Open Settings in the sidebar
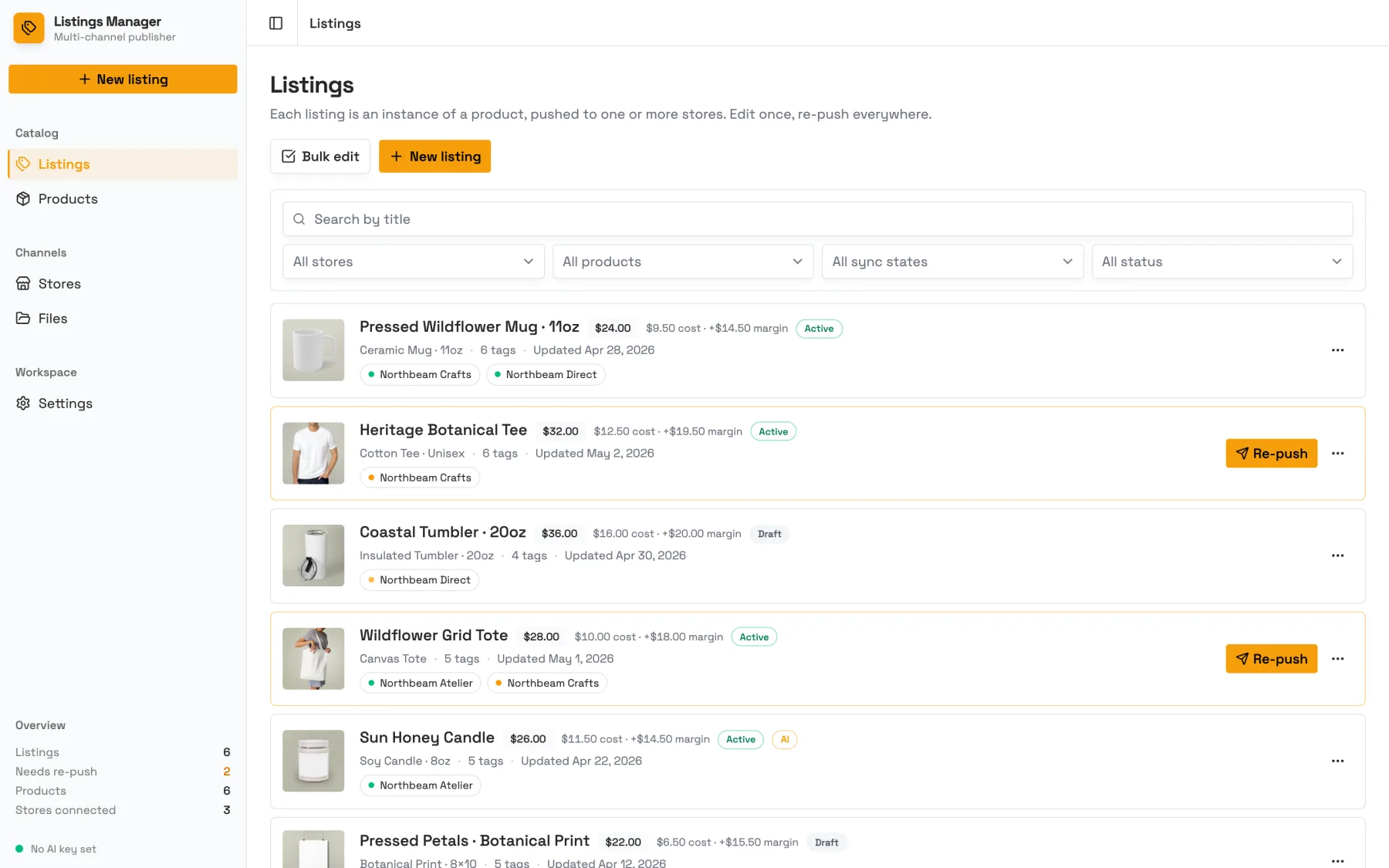This screenshot has height=868, width=1389. click(x=123, y=404)
